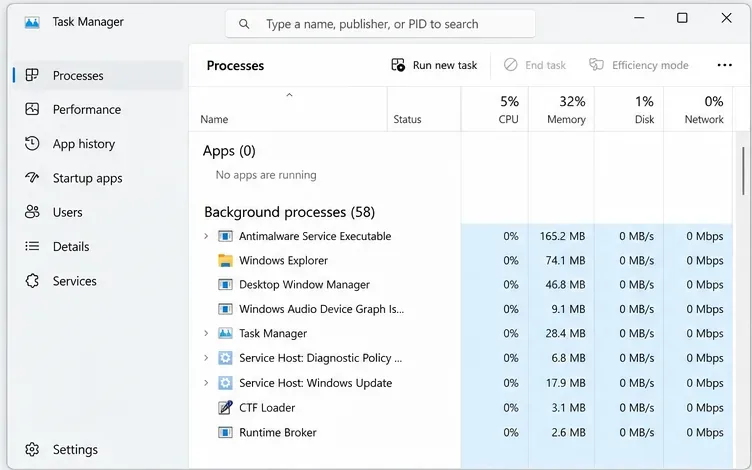Click the Background processes (58) heading
The height and width of the screenshot is (470, 752).
click(x=290, y=212)
